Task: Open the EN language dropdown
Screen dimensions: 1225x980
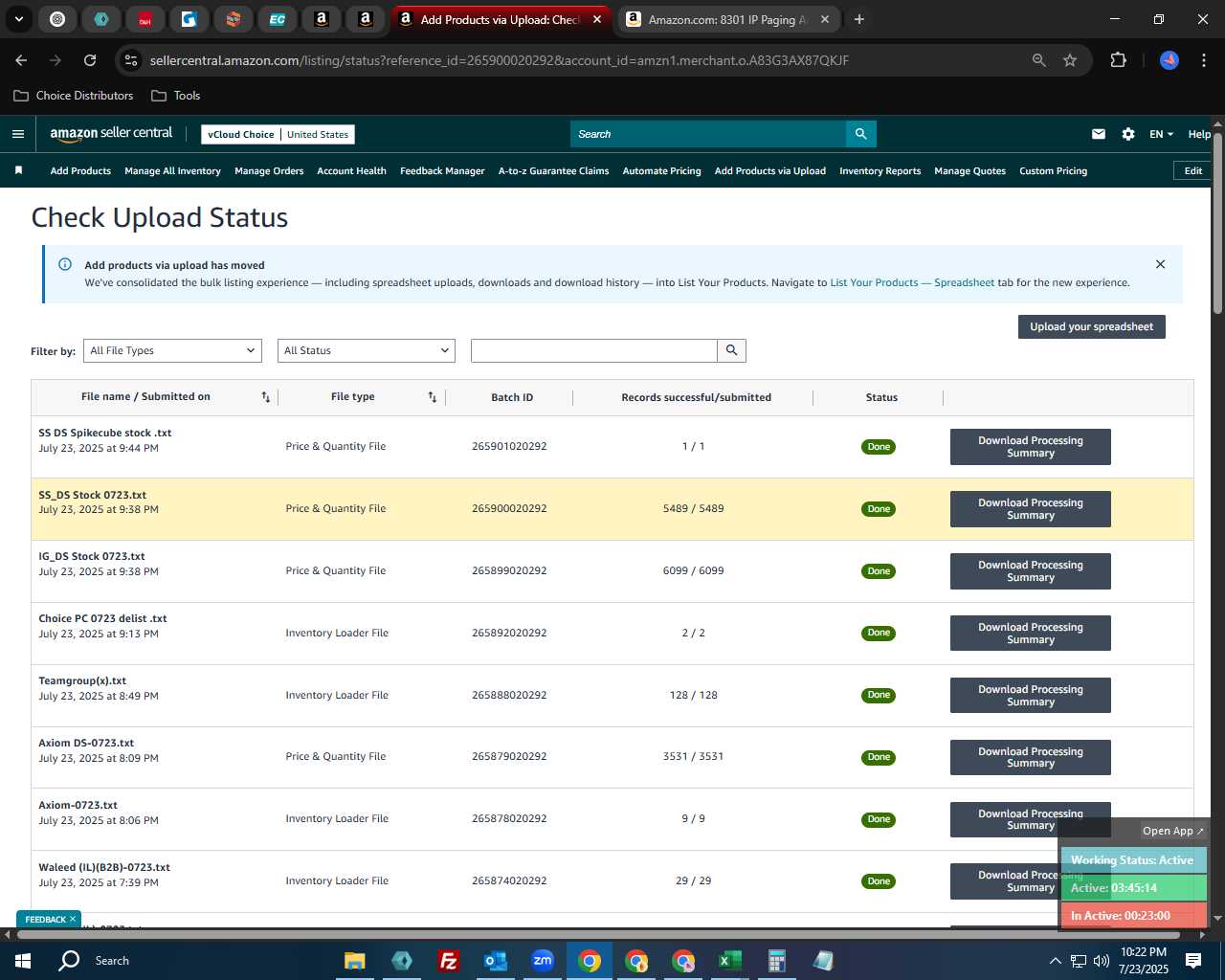Action: 1161,134
